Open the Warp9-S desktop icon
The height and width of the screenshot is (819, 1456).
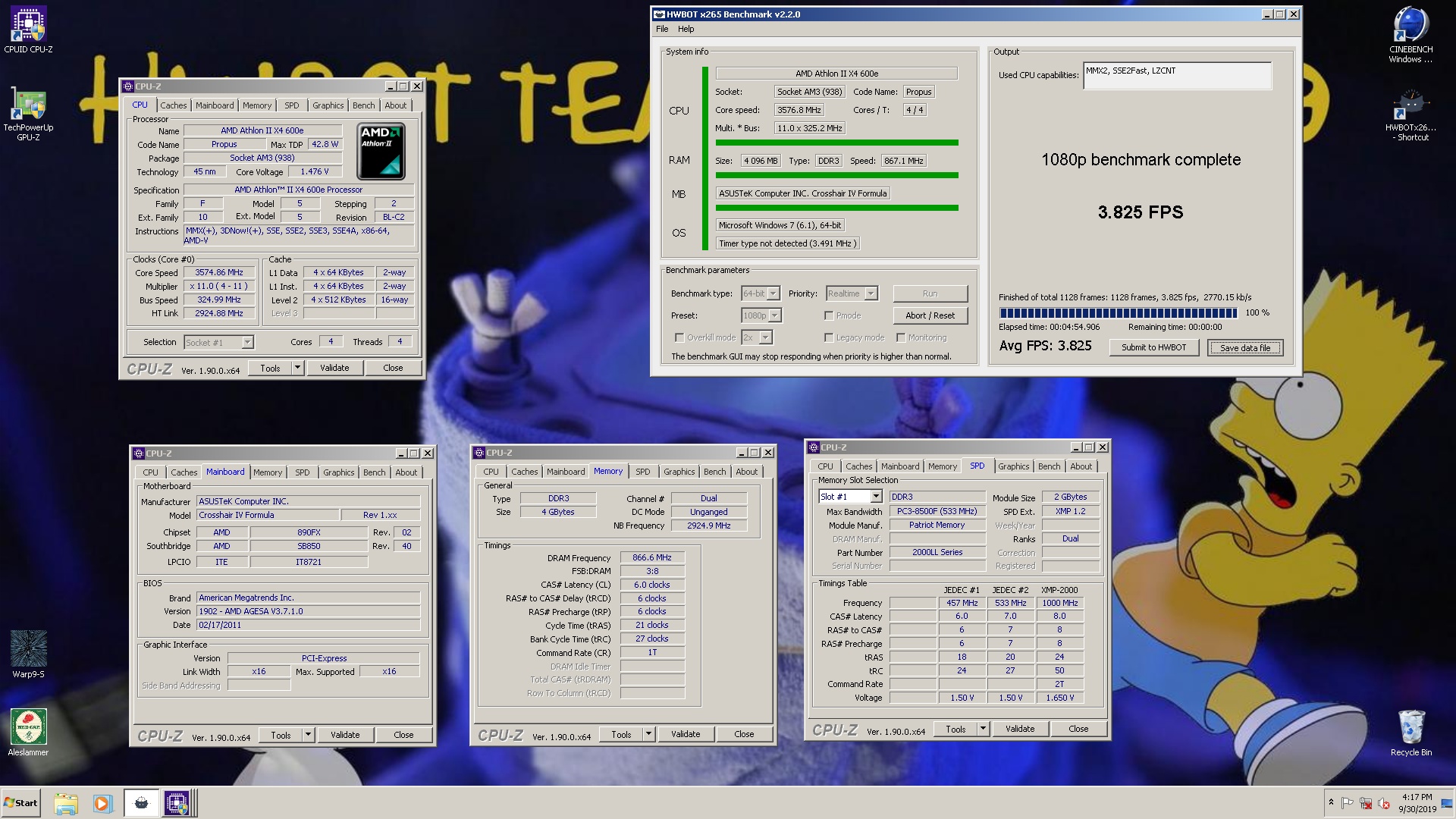28,654
